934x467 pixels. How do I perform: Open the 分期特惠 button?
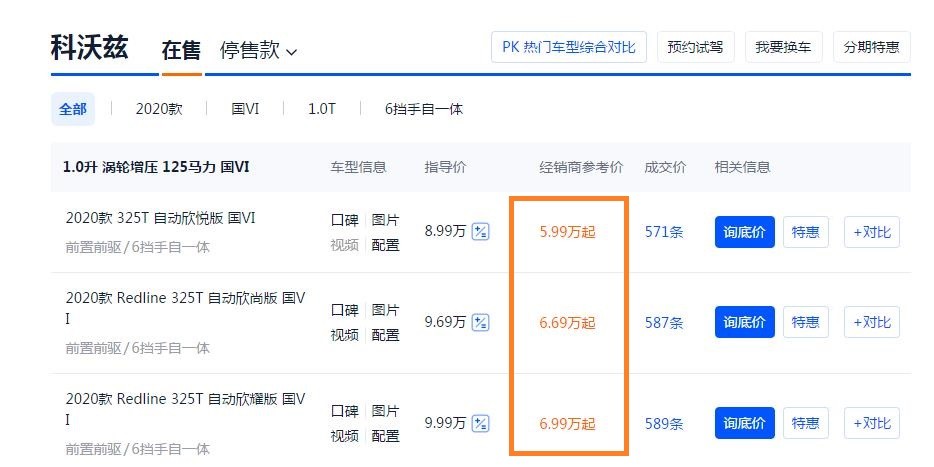coord(871,47)
